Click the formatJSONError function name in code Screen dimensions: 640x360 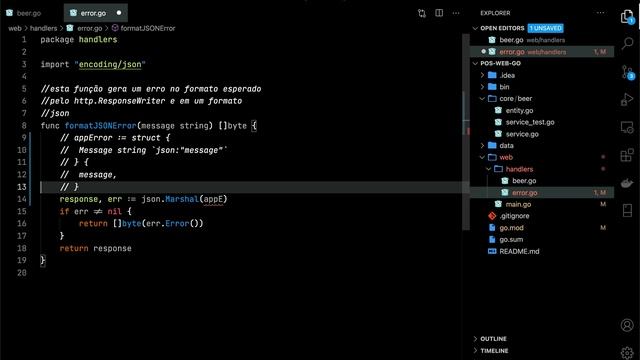click(x=100, y=126)
